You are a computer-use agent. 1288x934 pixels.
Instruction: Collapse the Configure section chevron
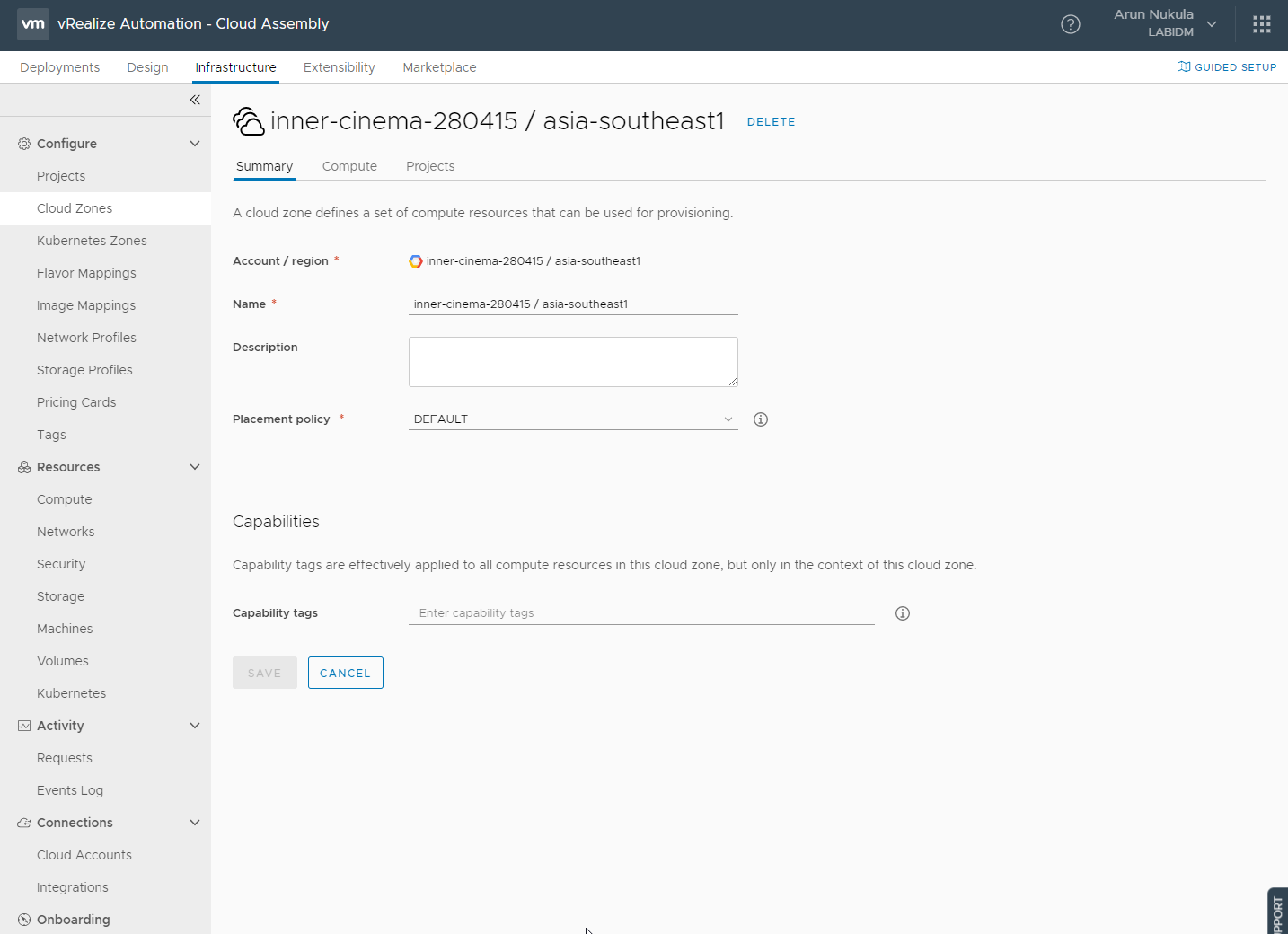(x=195, y=144)
